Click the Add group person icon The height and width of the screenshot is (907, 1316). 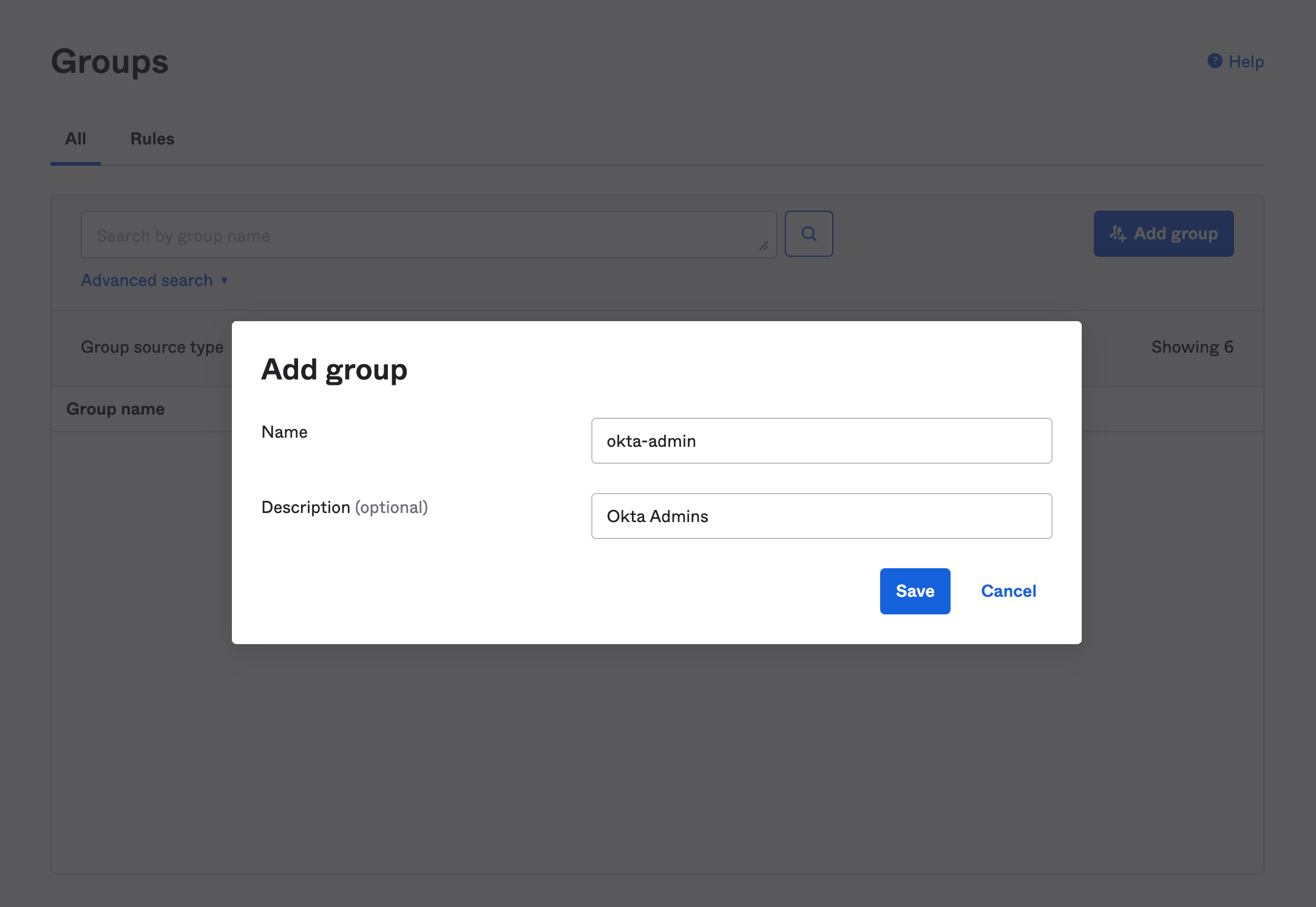click(1119, 233)
